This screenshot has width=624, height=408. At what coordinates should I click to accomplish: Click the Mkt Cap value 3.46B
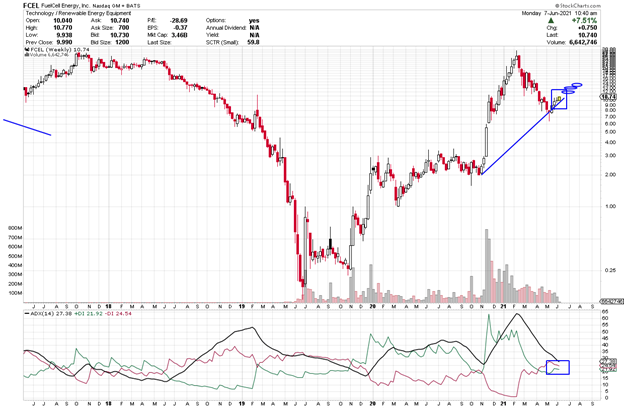(179, 35)
